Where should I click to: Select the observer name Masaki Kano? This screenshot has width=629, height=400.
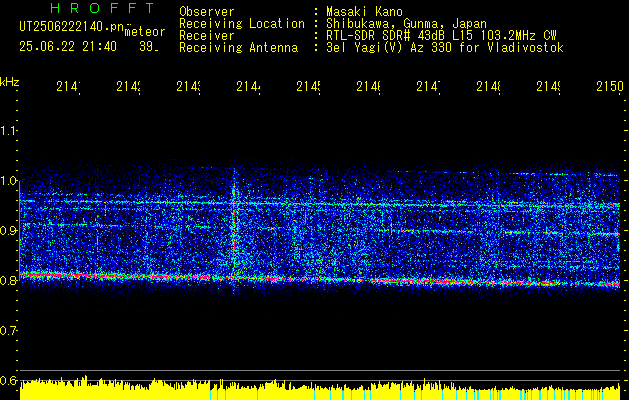pos(364,11)
